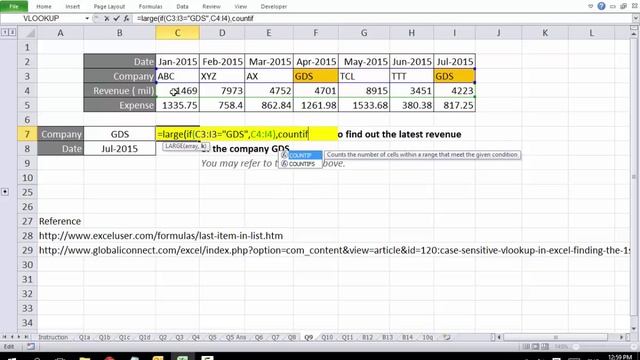The height and width of the screenshot is (360, 640).
Task: Switch to the Q10 sheet tab
Action: coord(327,337)
